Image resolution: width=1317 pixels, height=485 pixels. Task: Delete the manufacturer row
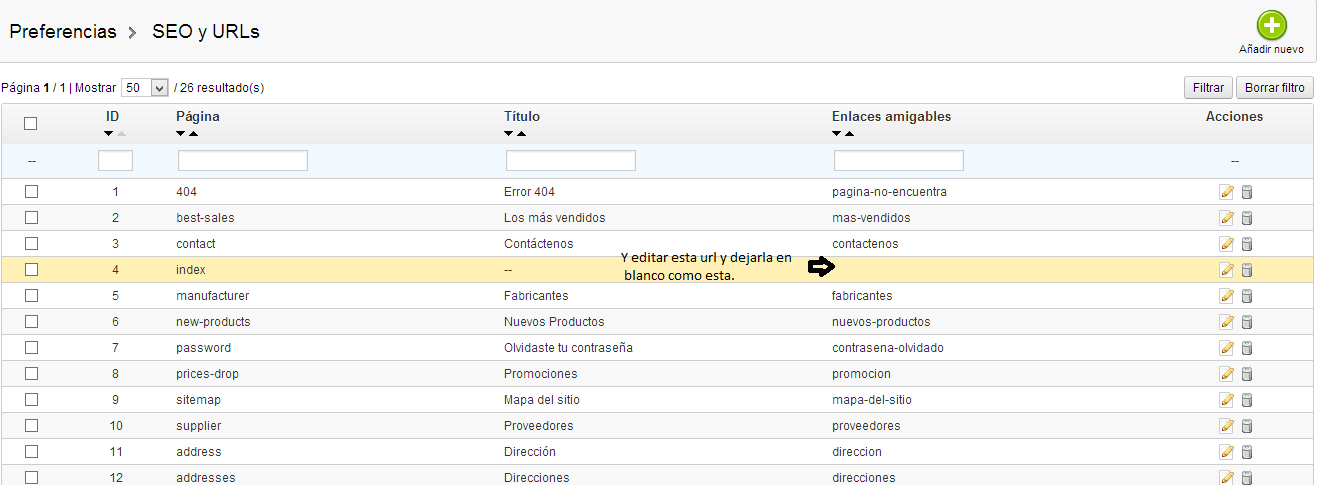[1247, 296]
